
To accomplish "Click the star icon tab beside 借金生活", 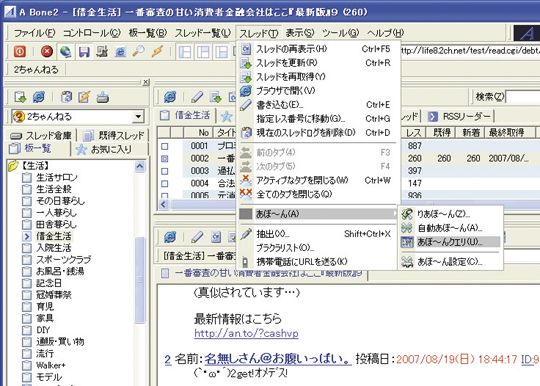I will tap(226, 116).
